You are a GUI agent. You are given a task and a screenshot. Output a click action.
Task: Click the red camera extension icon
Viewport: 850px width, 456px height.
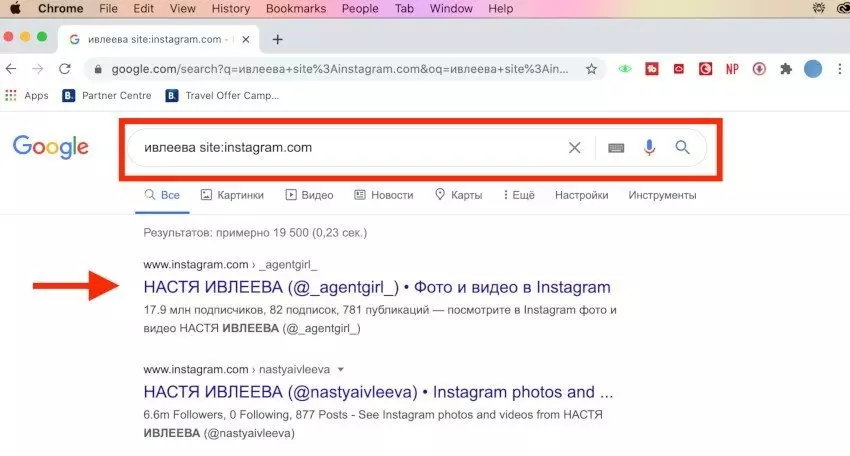coord(679,69)
